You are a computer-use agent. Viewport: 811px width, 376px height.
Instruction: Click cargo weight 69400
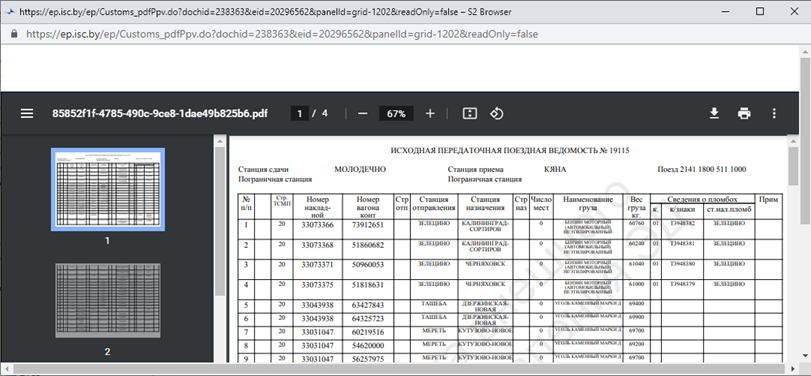pyautogui.click(x=637, y=304)
